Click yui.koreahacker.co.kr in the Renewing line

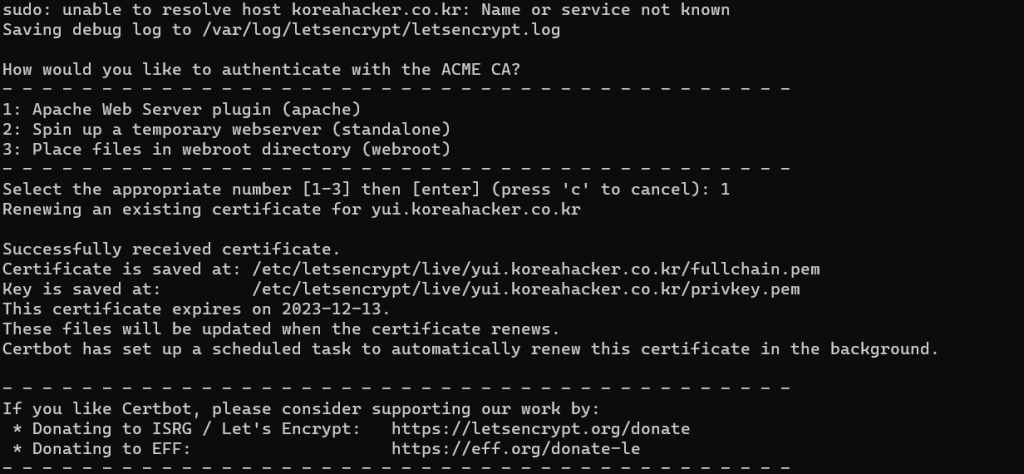click(476, 210)
